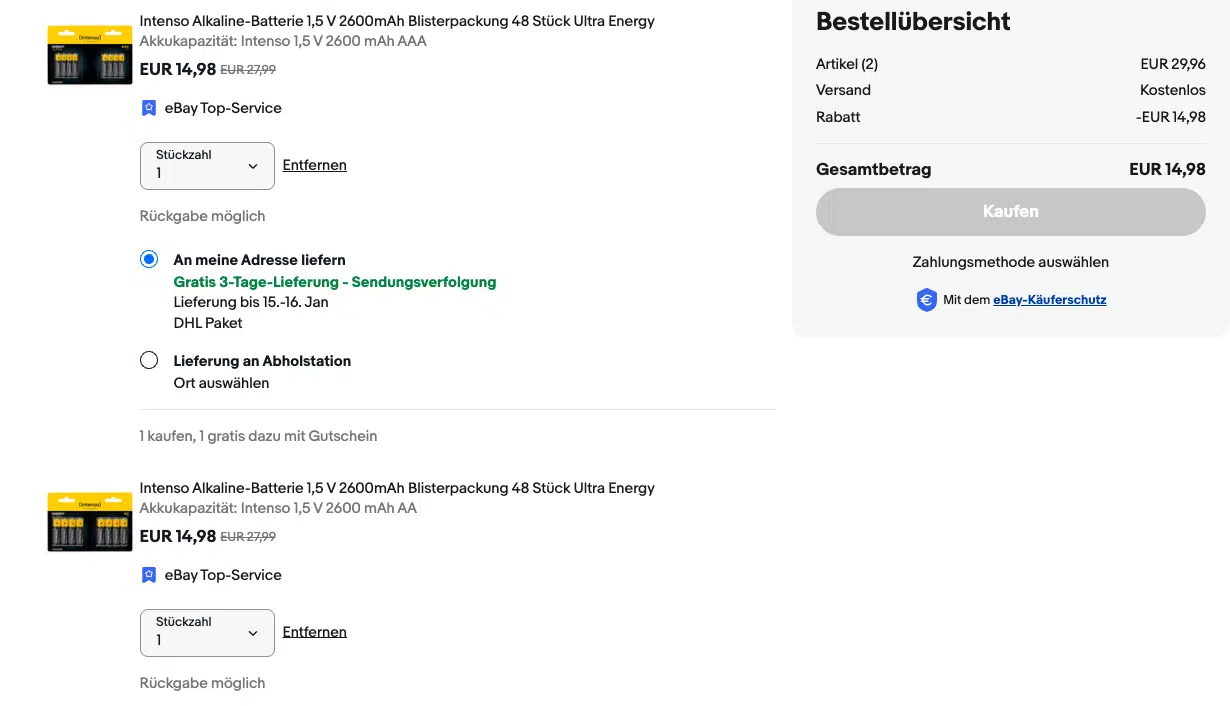Click the eBay Top-Service badge icon for AA batteries

point(149,575)
